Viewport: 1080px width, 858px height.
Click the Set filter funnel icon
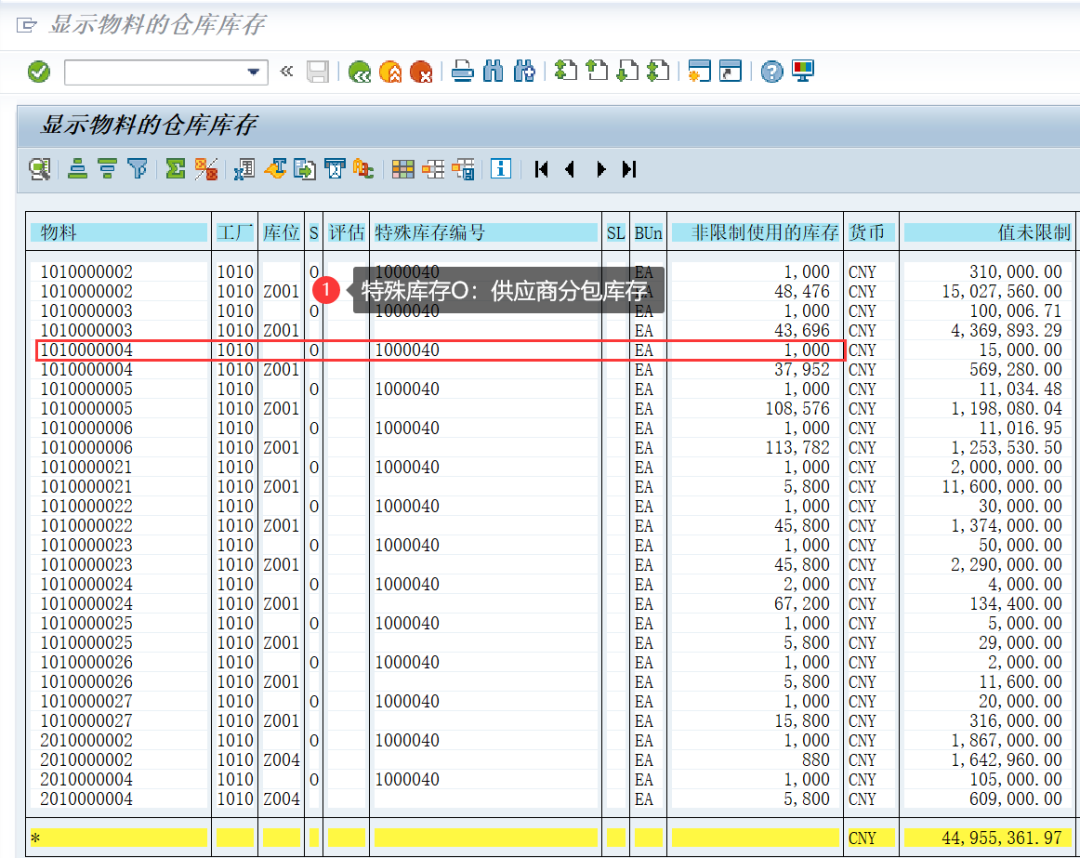coord(138,169)
